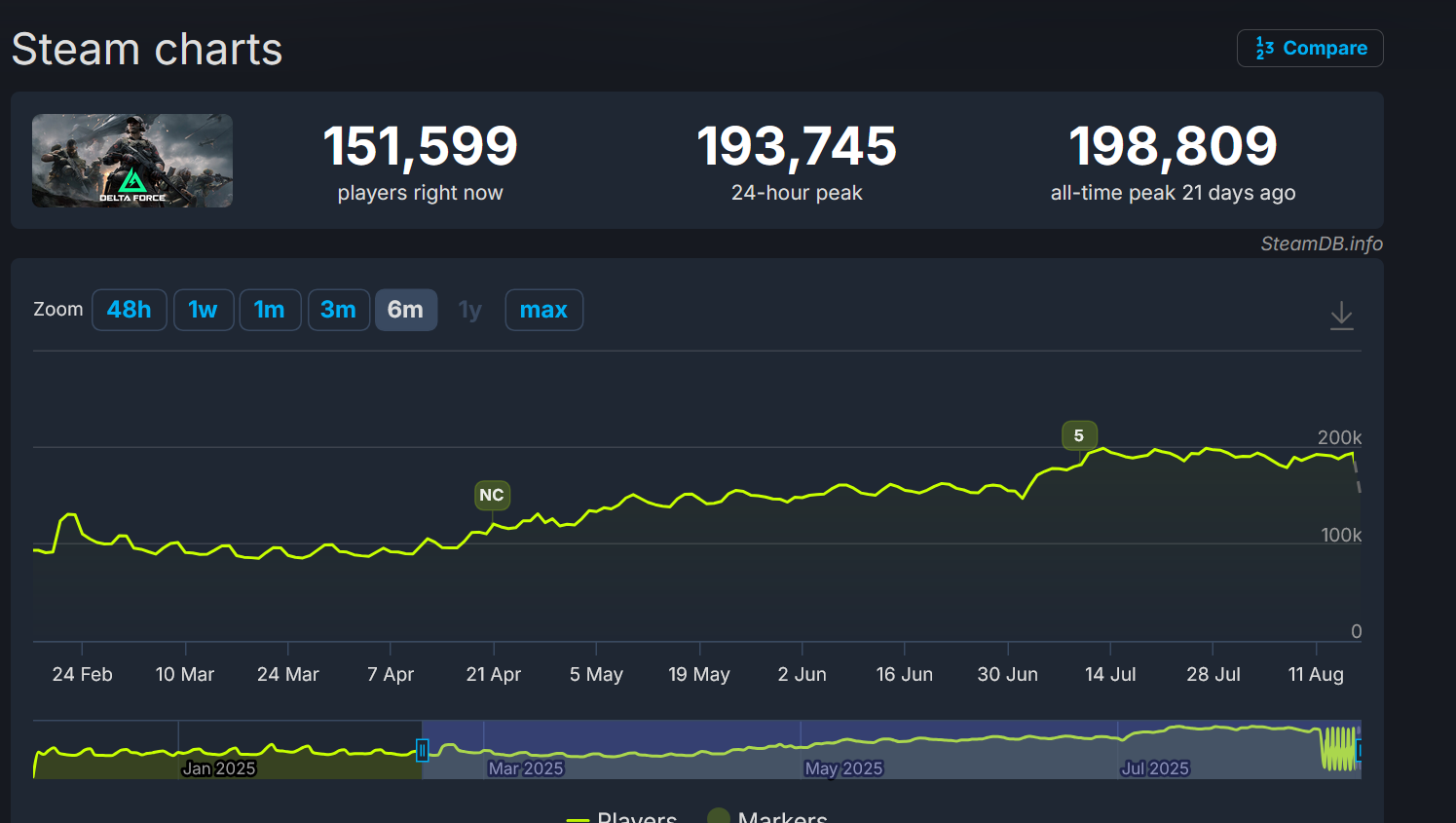This screenshot has width=1456, height=823.
Task: Click the 2 Jun axis label
Action: (803, 674)
